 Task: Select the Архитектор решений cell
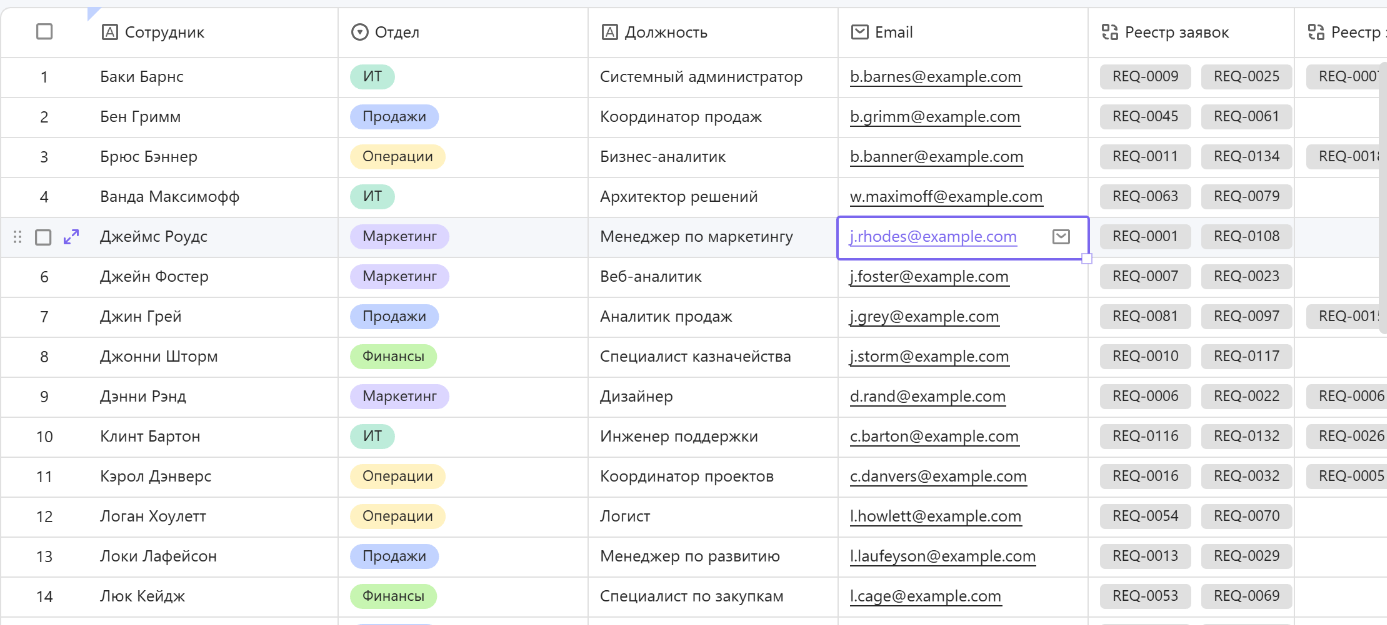coord(713,197)
